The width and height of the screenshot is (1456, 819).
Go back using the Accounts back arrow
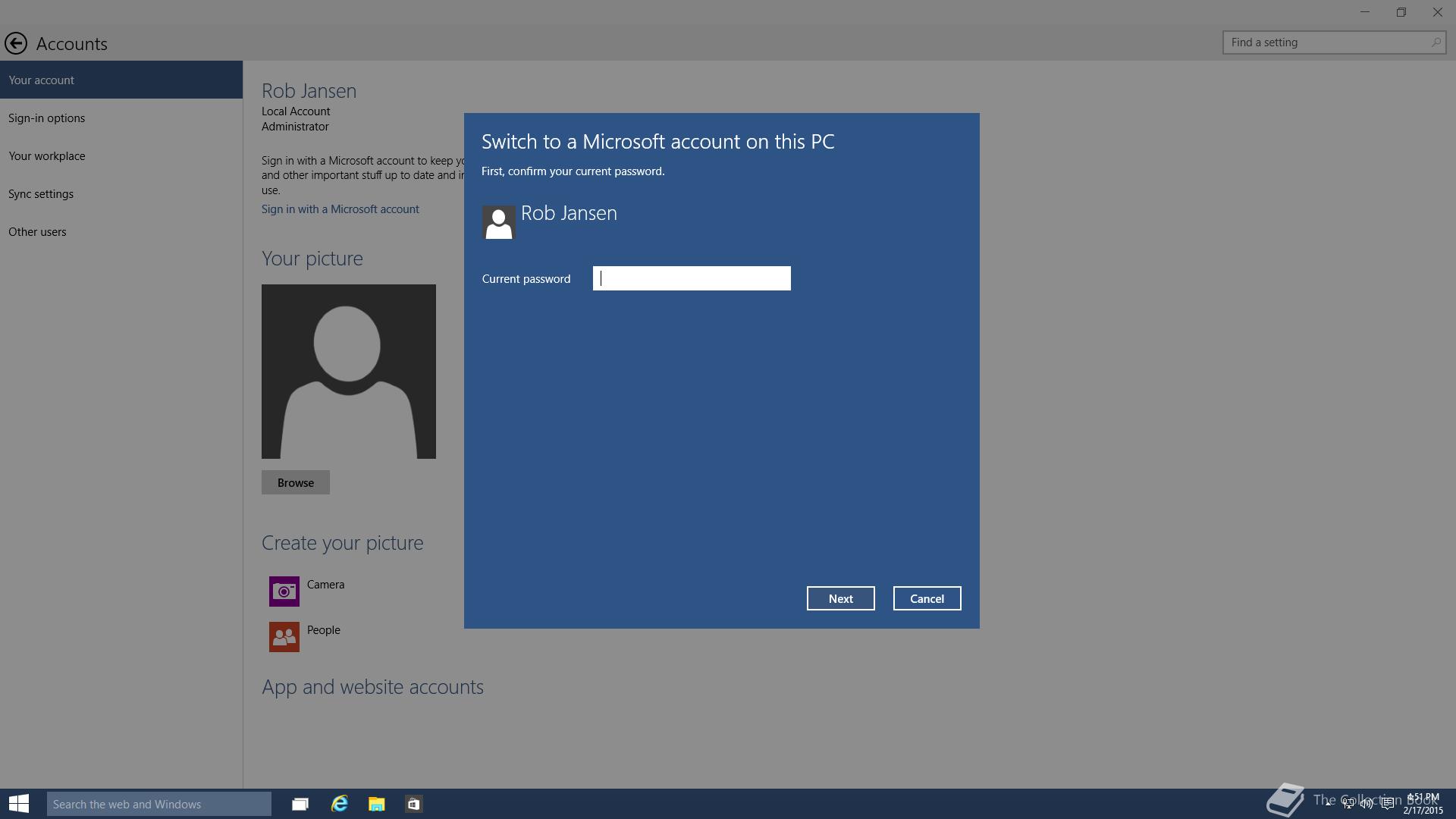[x=15, y=43]
